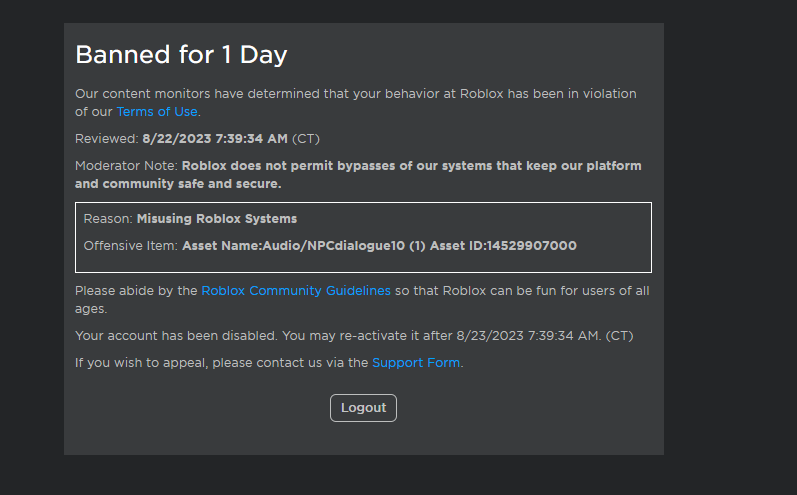797x495 pixels.
Task: Open the Support Form link
Action: click(x=416, y=363)
